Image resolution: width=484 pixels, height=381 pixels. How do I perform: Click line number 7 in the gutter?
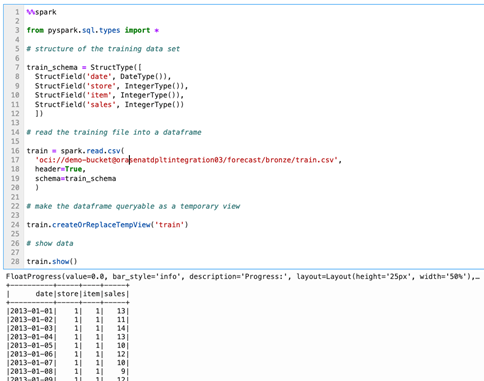tap(17, 67)
